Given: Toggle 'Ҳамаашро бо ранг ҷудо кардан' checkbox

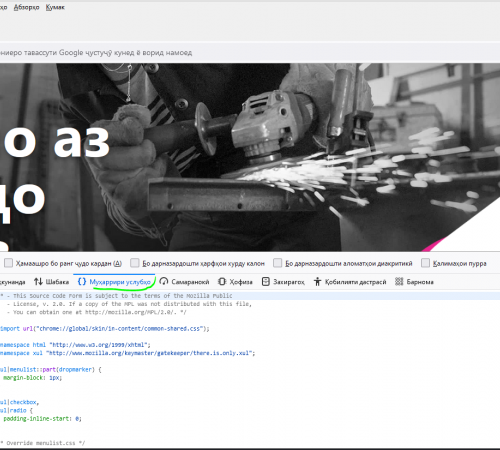Looking at the screenshot, I should click(x=9, y=263).
